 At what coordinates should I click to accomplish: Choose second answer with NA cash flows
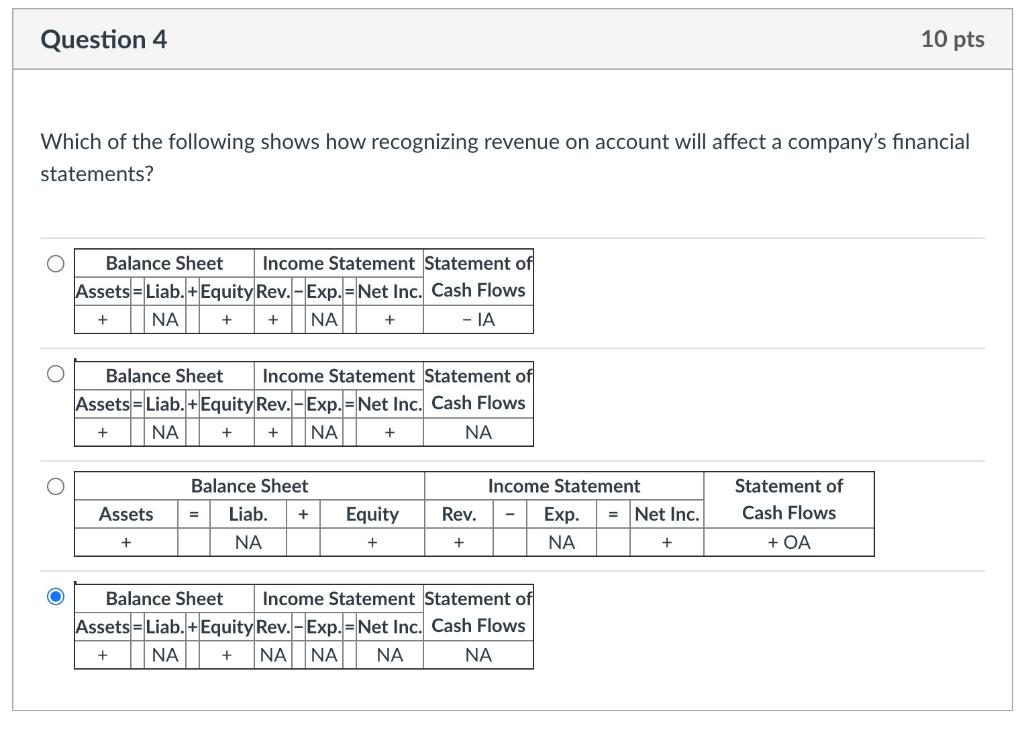click(x=56, y=374)
